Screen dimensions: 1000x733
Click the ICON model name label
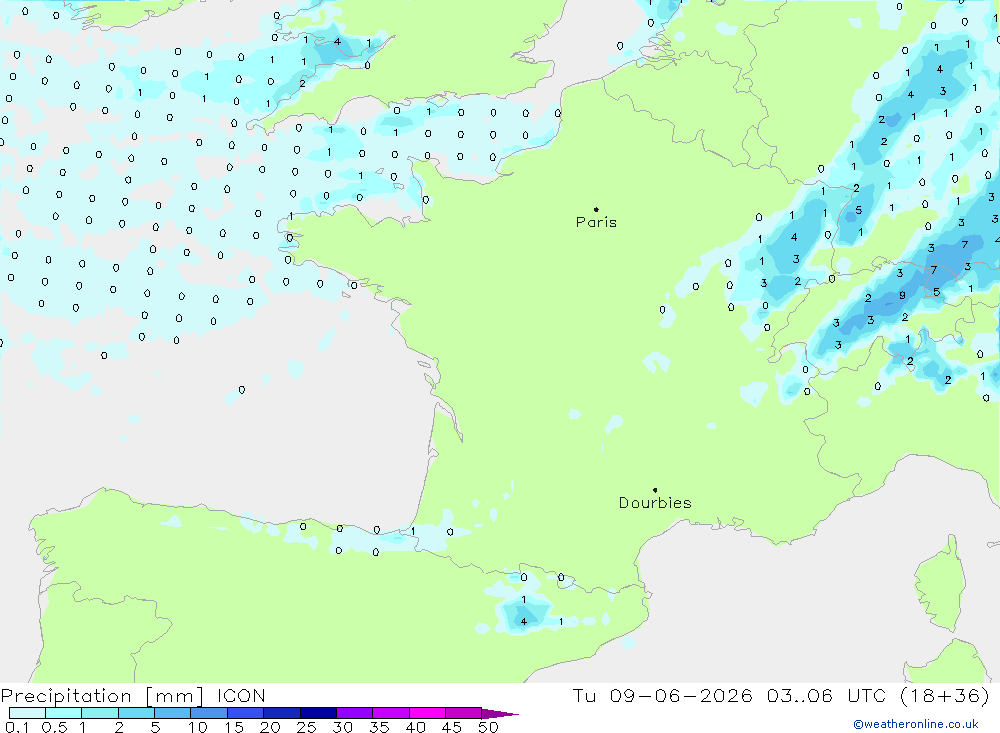(241, 696)
